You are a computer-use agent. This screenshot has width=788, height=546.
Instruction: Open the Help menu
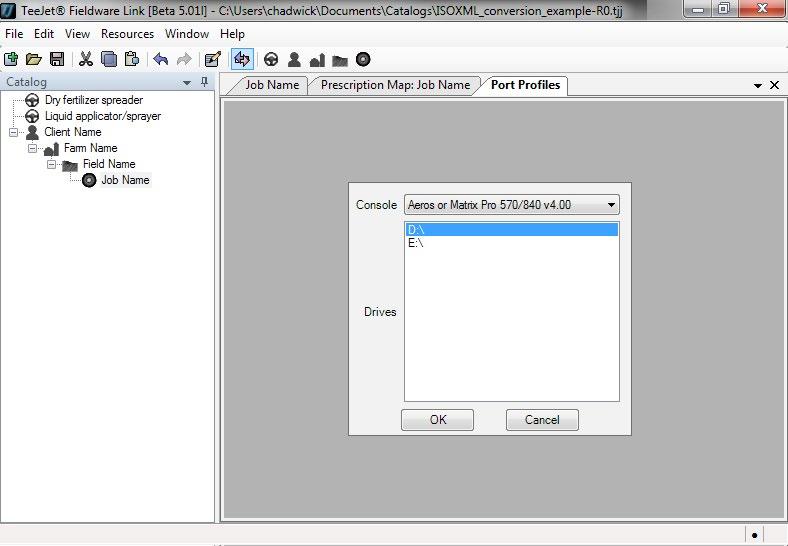(232, 34)
